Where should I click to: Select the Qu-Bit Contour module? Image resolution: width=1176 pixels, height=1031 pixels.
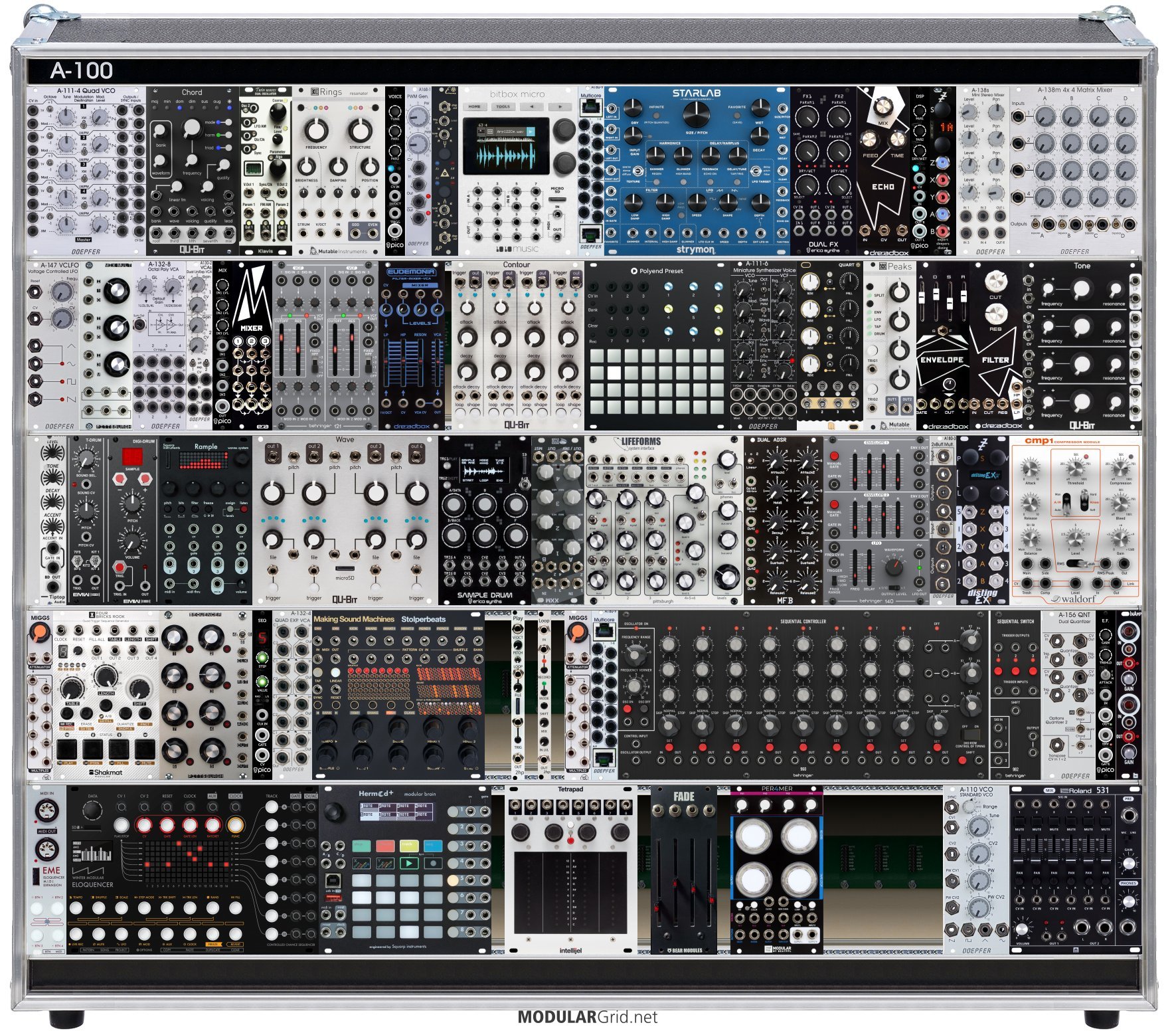point(517,345)
